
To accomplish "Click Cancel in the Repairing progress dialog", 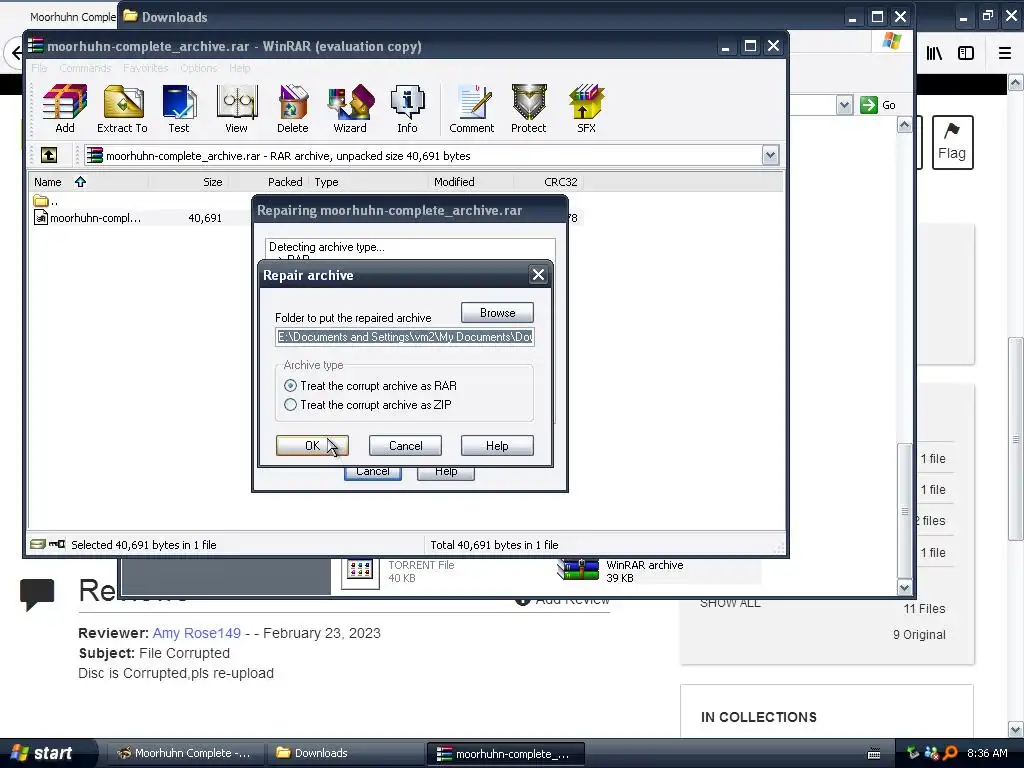I will click(x=373, y=472).
